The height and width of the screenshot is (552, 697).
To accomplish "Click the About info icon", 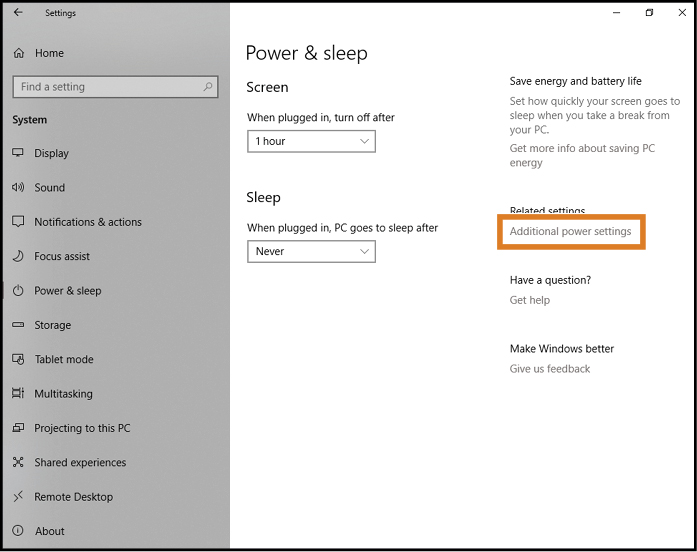I will (x=18, y=531).
